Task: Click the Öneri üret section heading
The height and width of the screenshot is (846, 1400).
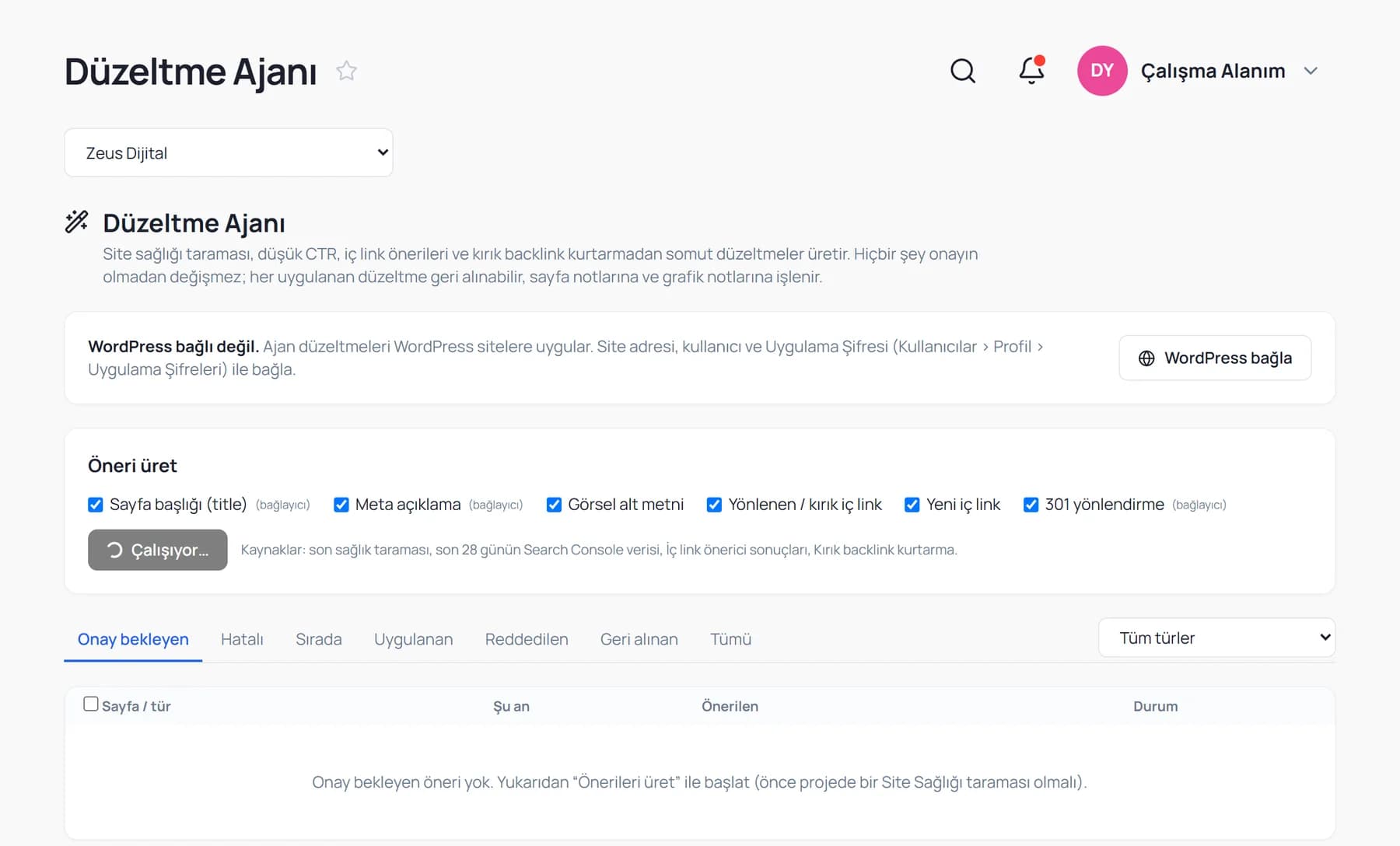Action: point(132,466)
